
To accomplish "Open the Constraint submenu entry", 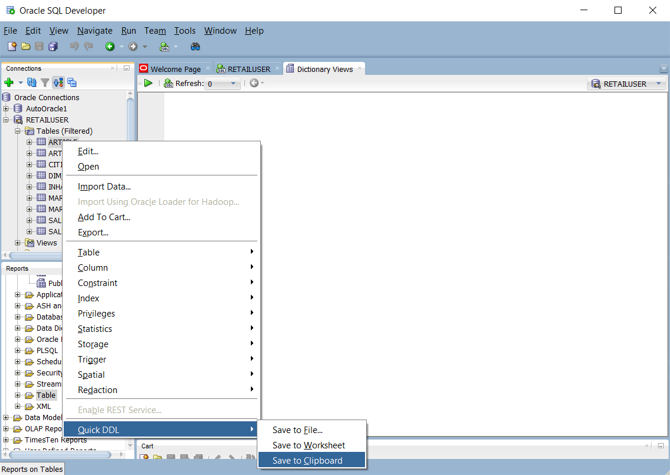I will 97,283.
